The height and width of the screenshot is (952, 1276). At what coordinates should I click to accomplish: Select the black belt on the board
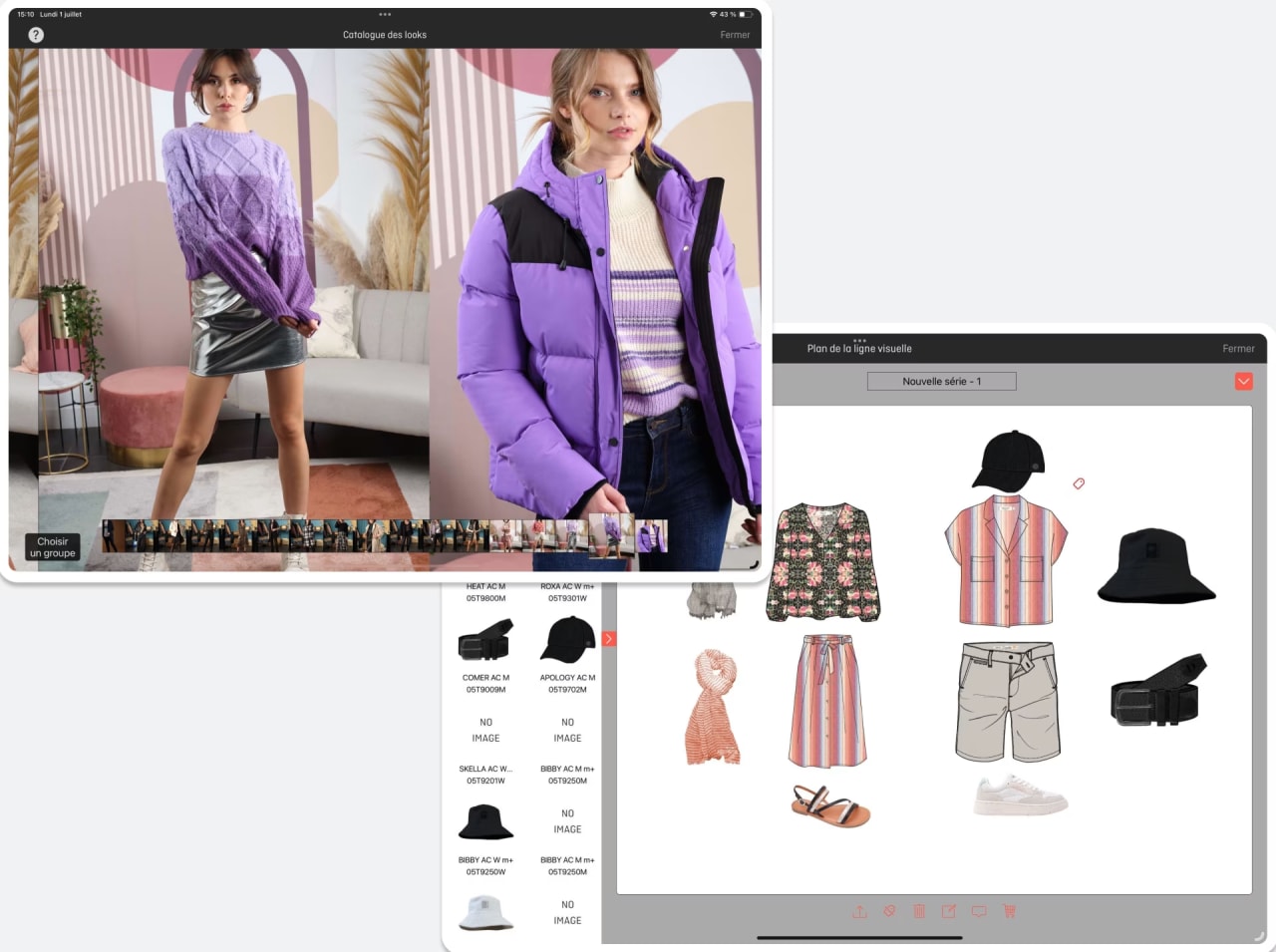pos(1159,690)
